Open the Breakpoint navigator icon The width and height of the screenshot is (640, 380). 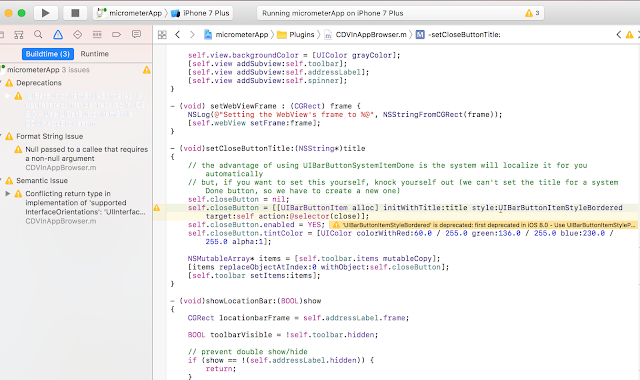point(116,35)
